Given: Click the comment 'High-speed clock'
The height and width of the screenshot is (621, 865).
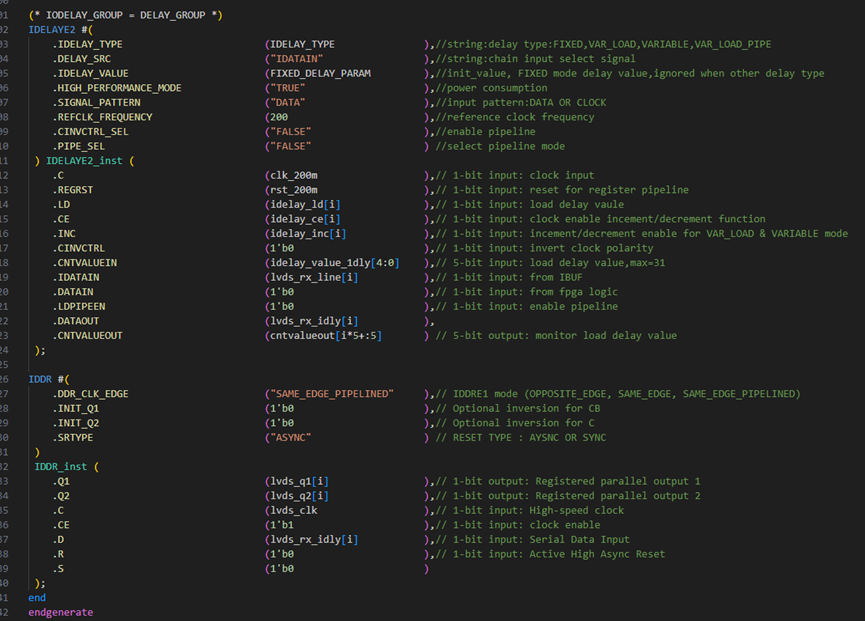Looking at the screenshot, I should pos(576,511).
